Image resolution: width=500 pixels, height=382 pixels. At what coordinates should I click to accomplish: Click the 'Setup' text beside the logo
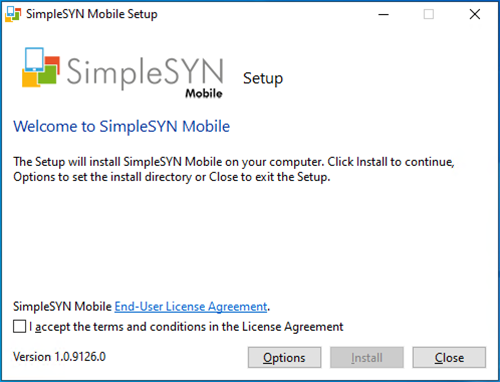263,79
